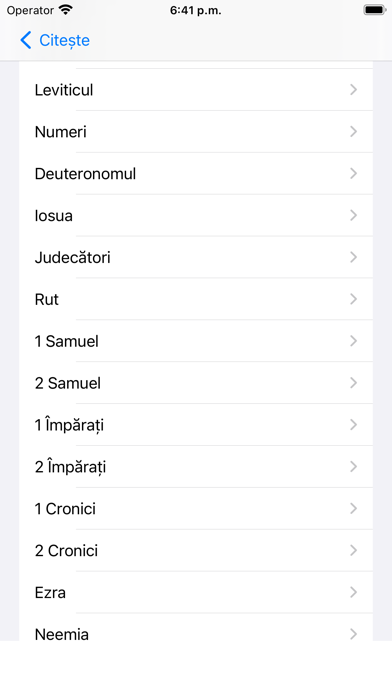The width and height of the screenshot is (392, 696).
Task: Tap the arrow icon on 2 Samuel row
Action: (353, 383)
